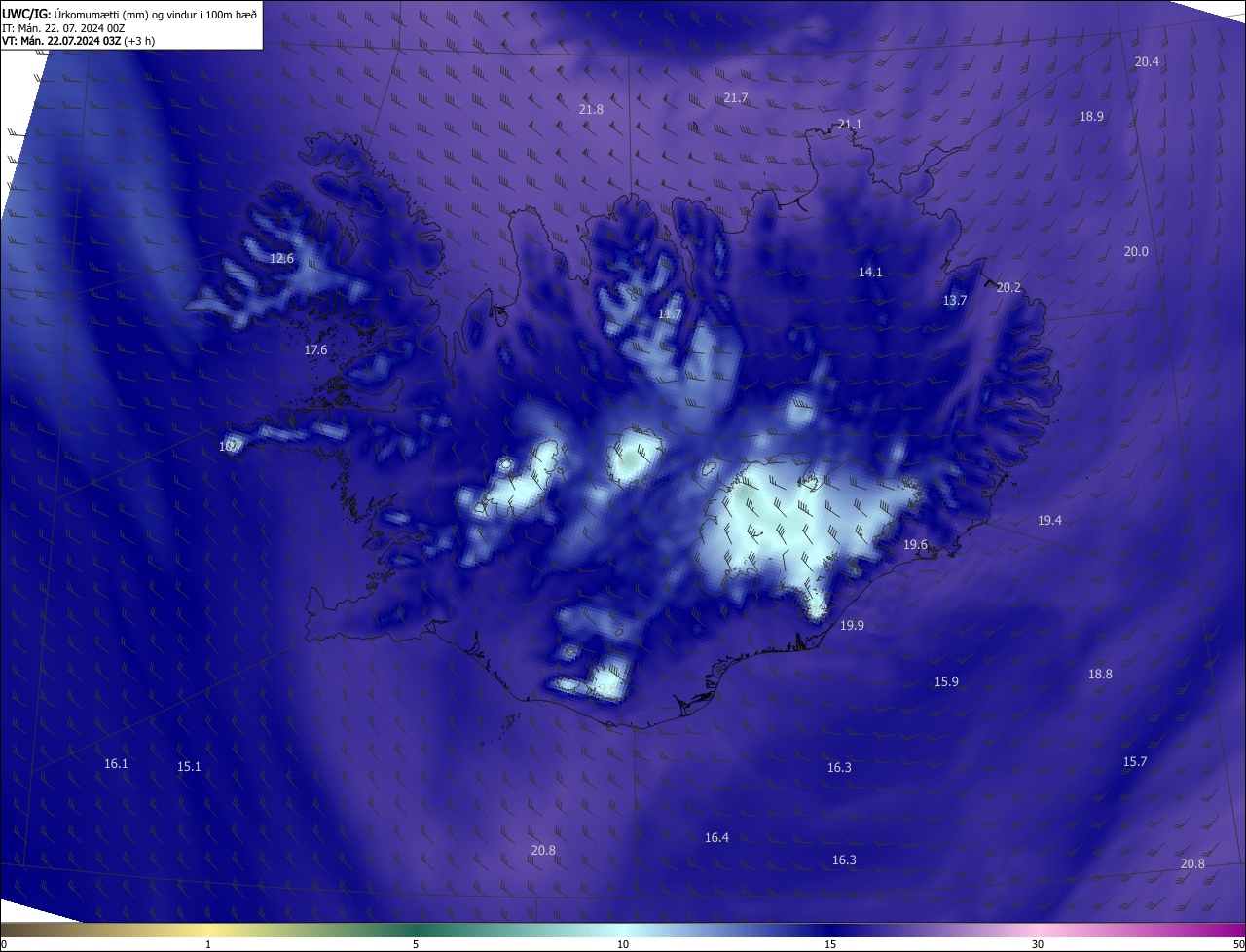The image size is (1246, 952).
Task: Click the VT: 22.07.2024 03Z (+3 h) line
Action: tap(78, 41)
